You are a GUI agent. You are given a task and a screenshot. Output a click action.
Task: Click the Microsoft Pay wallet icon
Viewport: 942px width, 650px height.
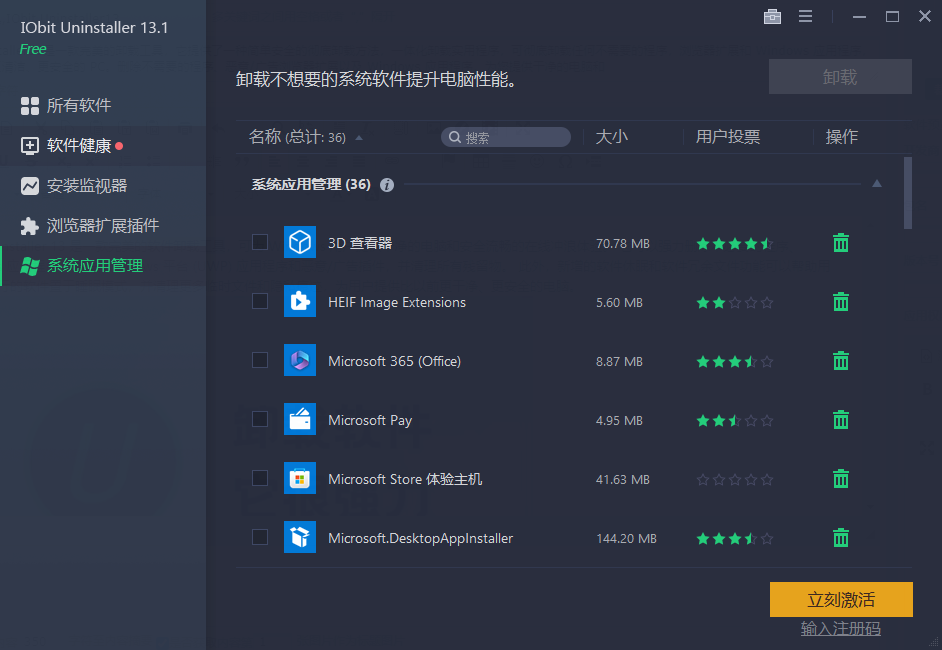(x=300, y=419)
